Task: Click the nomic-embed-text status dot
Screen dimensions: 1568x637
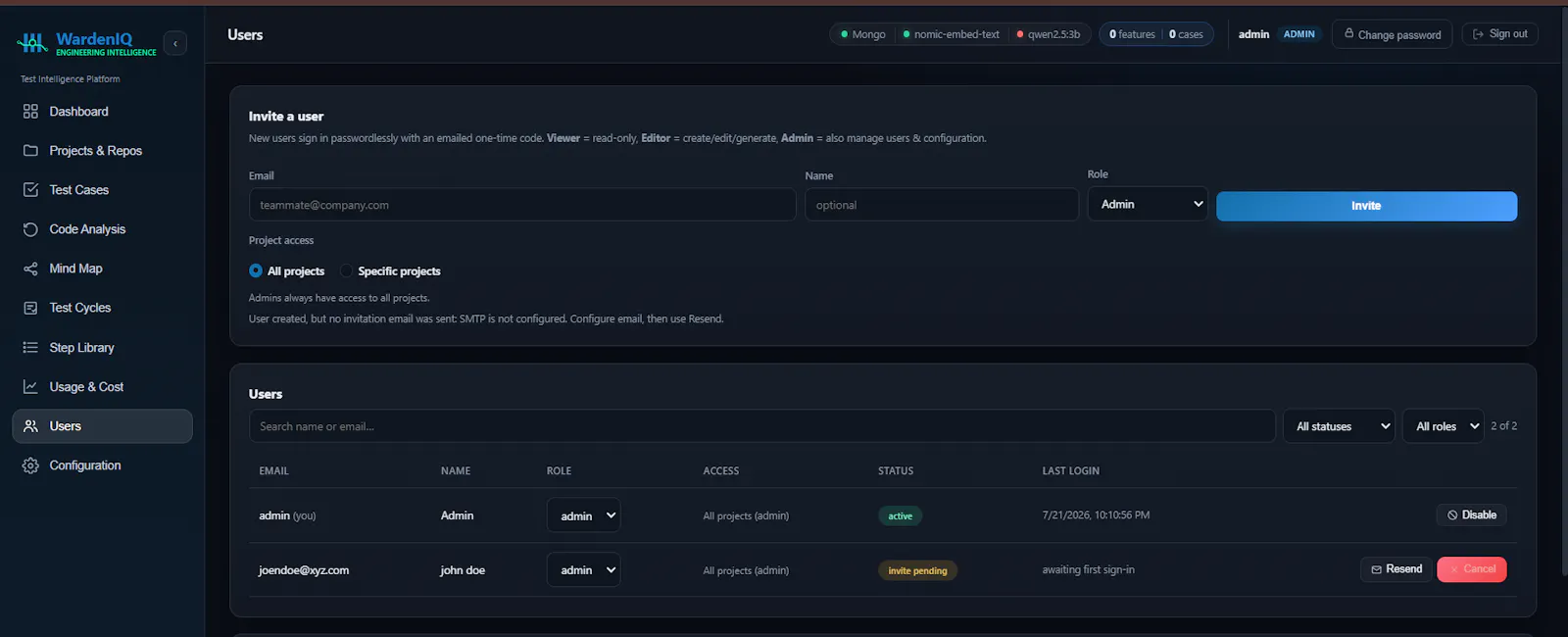Action: [x=906, y=34]
